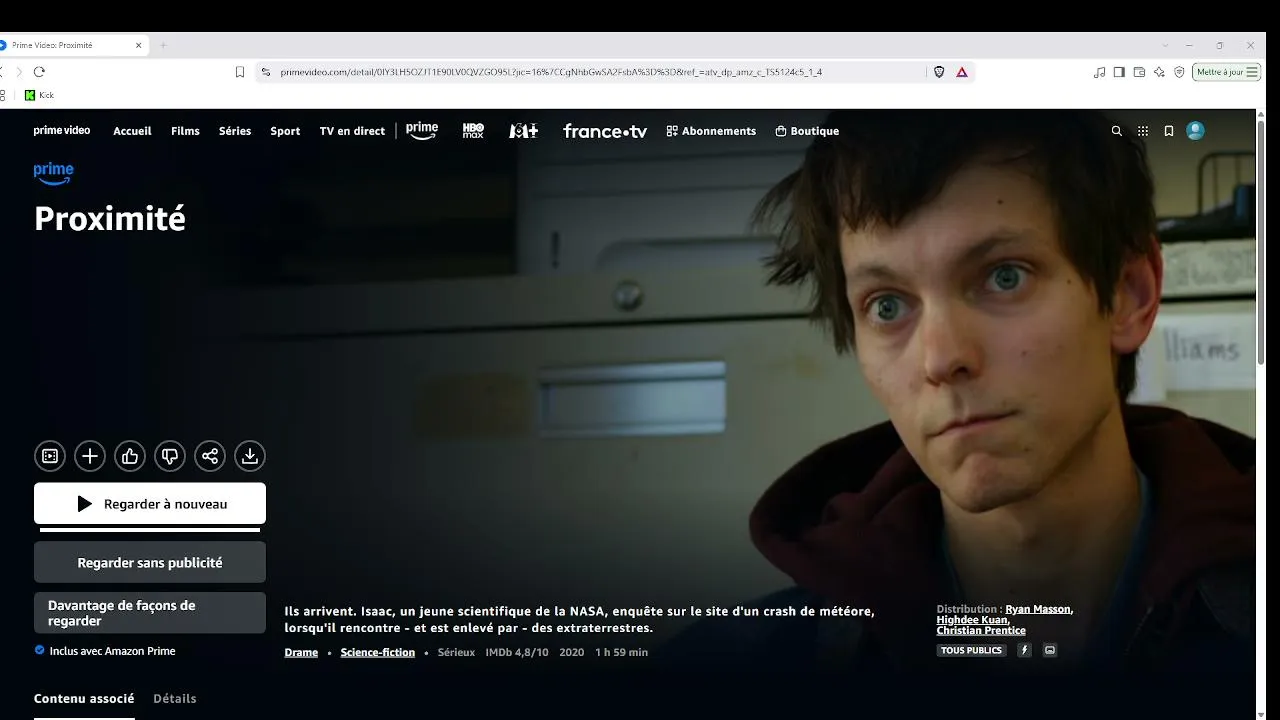Open Prime Video search magnifier

(1117, 131)
